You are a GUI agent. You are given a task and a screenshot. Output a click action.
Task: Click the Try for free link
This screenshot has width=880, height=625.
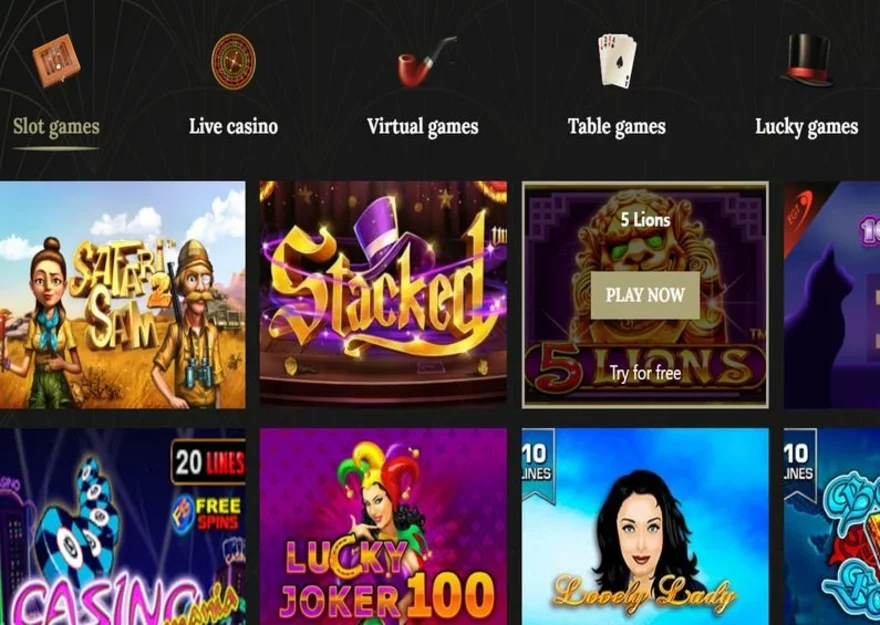[645, 373]
